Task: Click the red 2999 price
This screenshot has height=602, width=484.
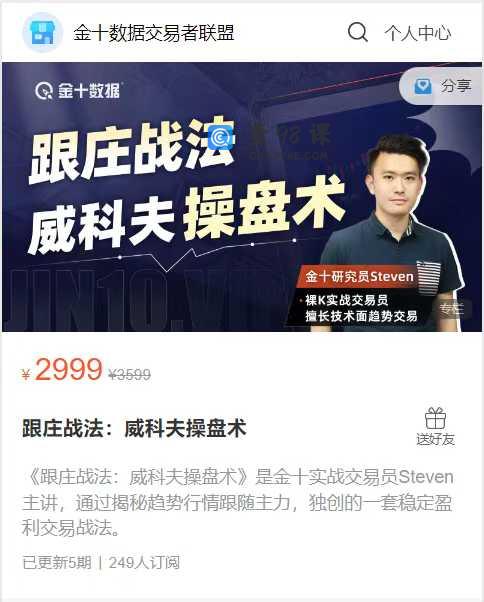Action: 68,370
